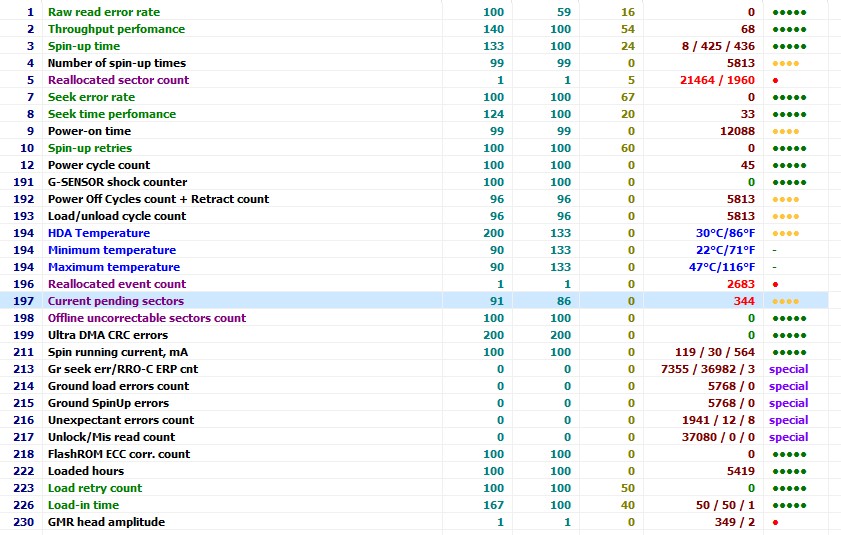Click temperature value 30°C/86°F

click(x=725, y=233)
